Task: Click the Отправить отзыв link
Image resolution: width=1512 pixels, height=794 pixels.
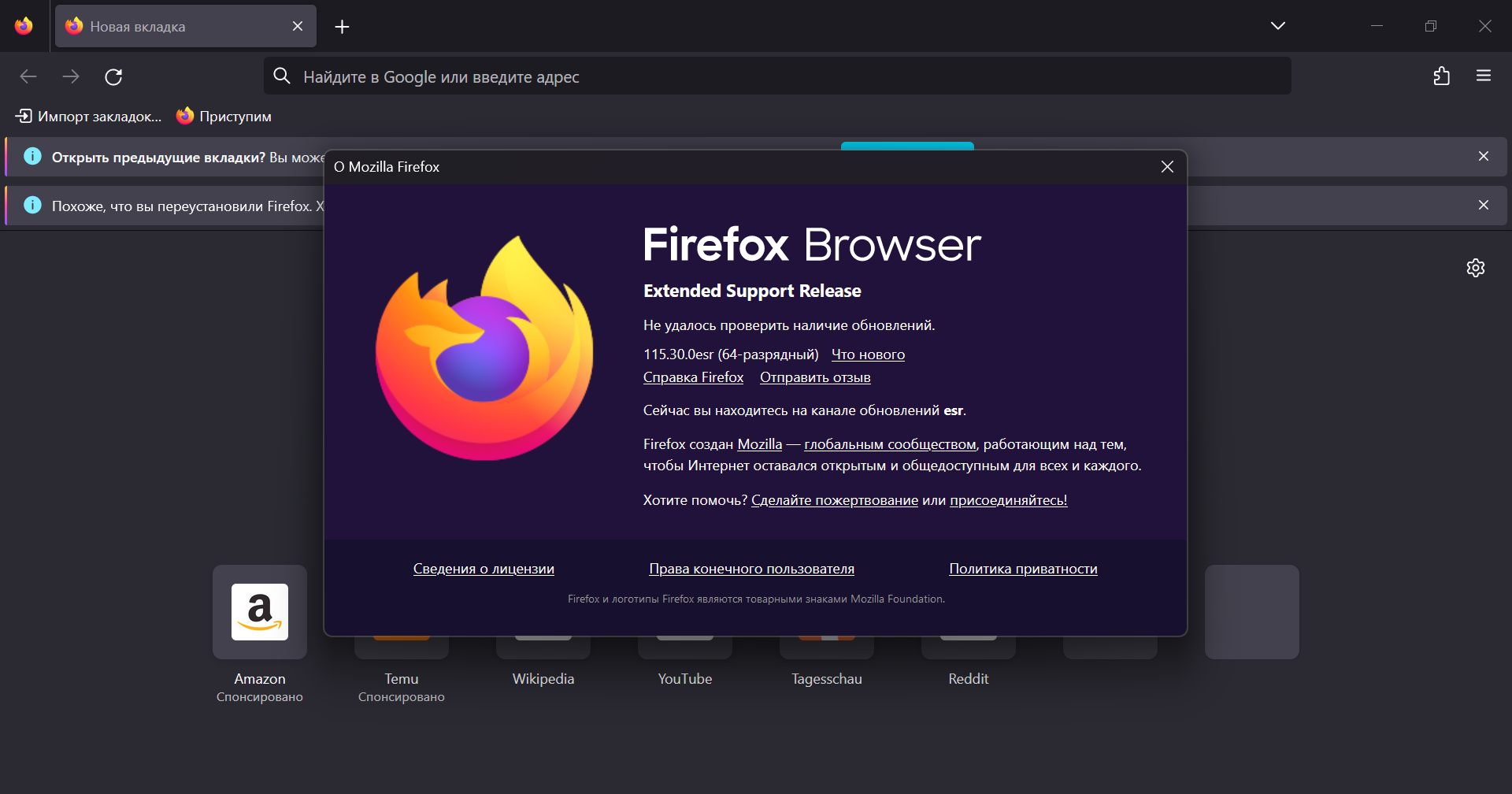Action: click(x=815, y=377)
